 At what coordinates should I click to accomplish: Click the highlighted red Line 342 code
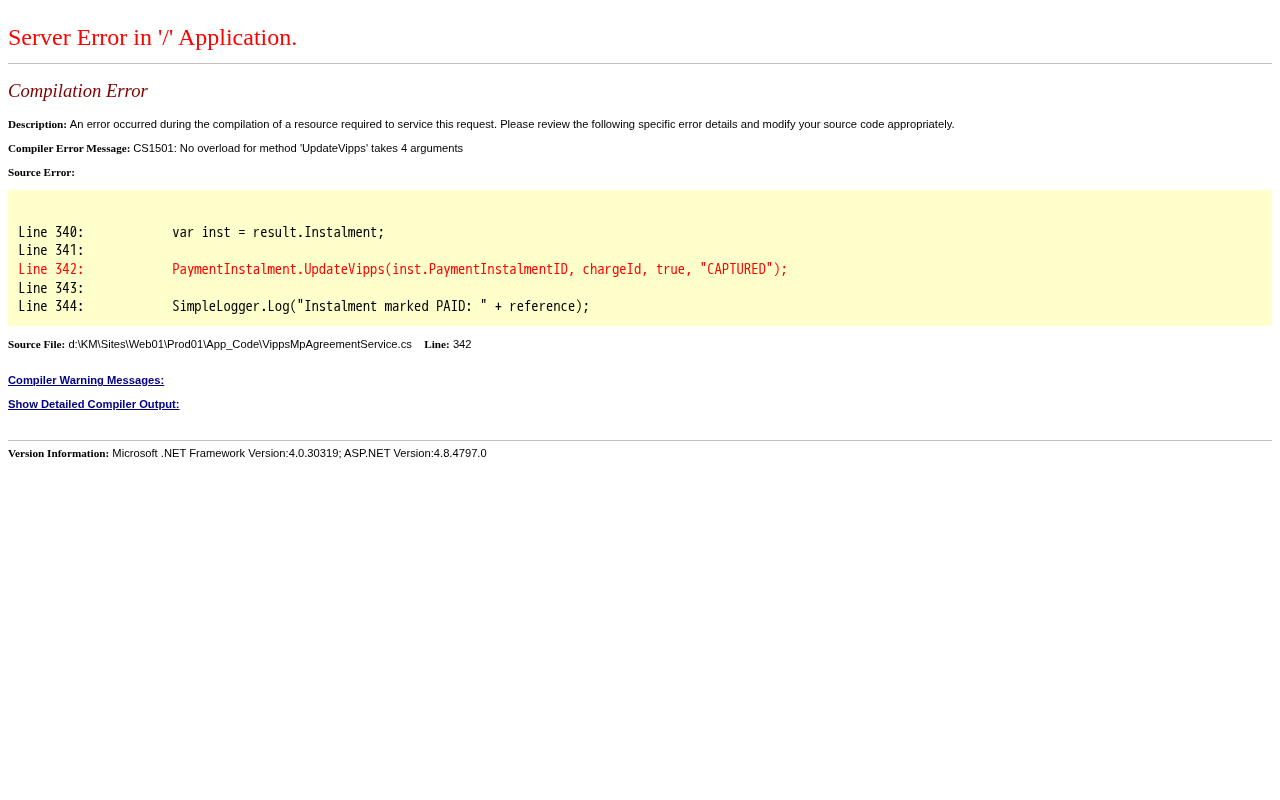click(x=403, y=269)
